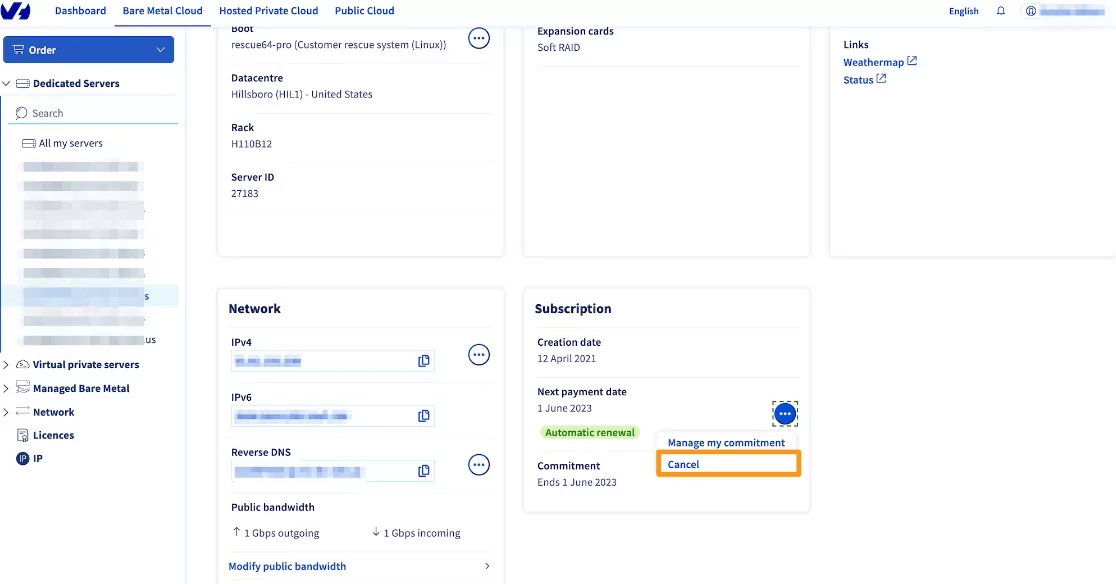
Task: Copy the Reverse DNS value
Action: (423, 470)
